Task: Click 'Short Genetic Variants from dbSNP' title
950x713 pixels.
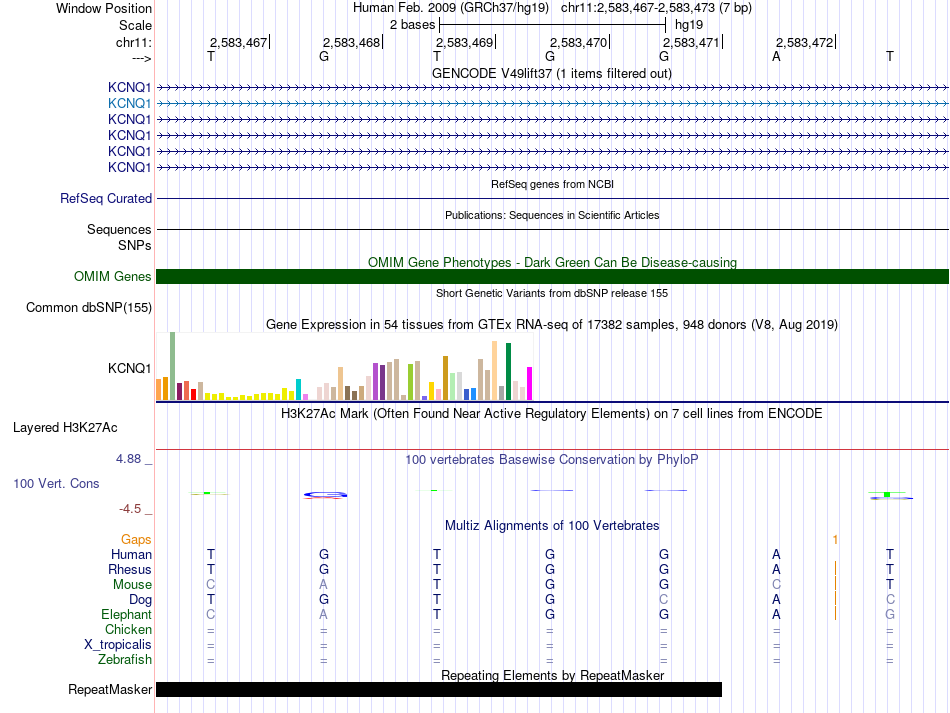Action: [x=552, y=293]
